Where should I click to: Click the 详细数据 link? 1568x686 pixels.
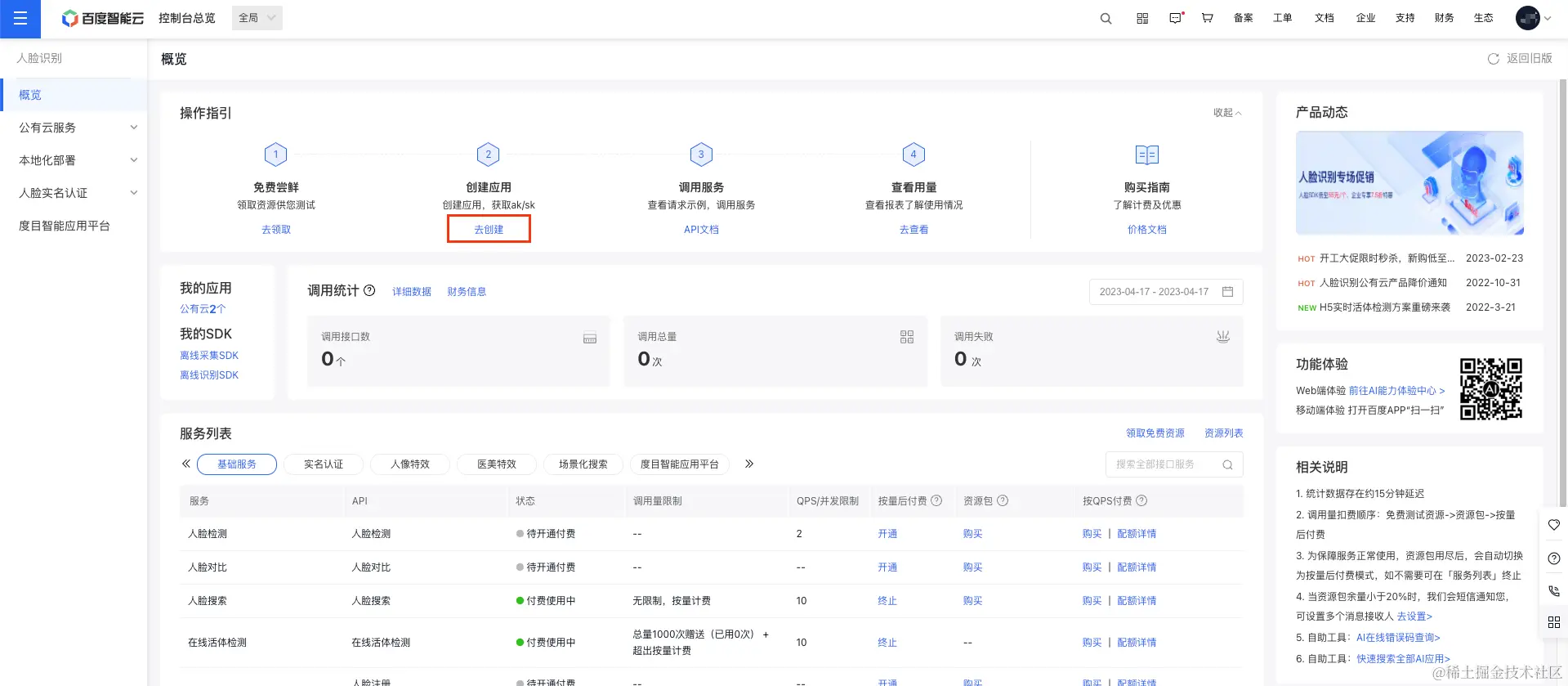pos(412,292)
